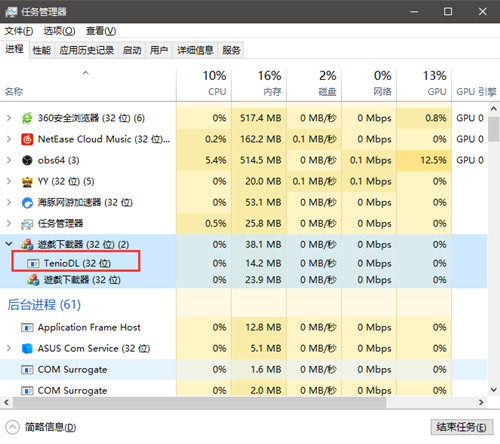Click the GPU 0 engine cell for obs64
Viewport: 500px width, 444px height.
470,160
